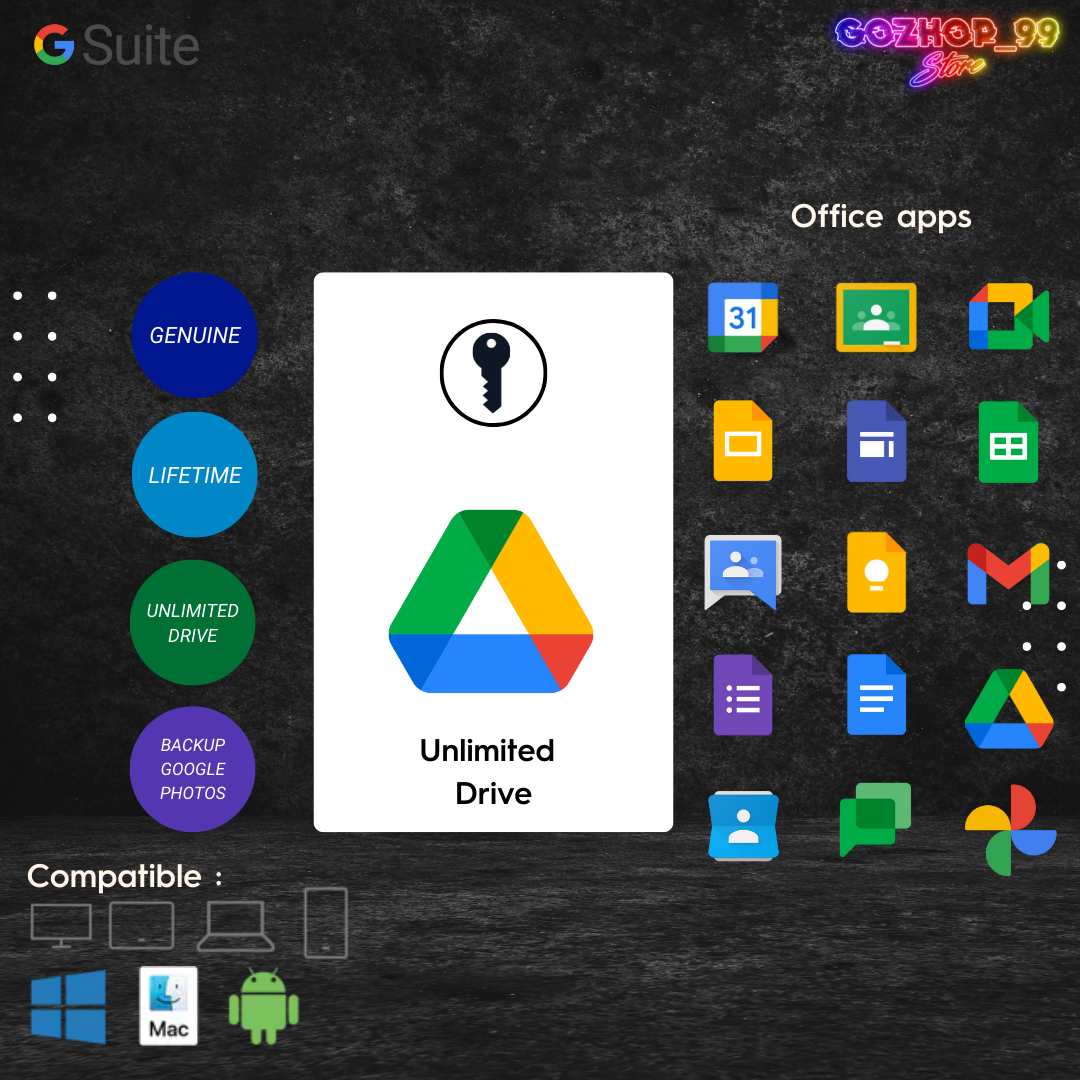Select the smartphone outline icon
The image size is (1080, 1080).
(x=326, y=923)
